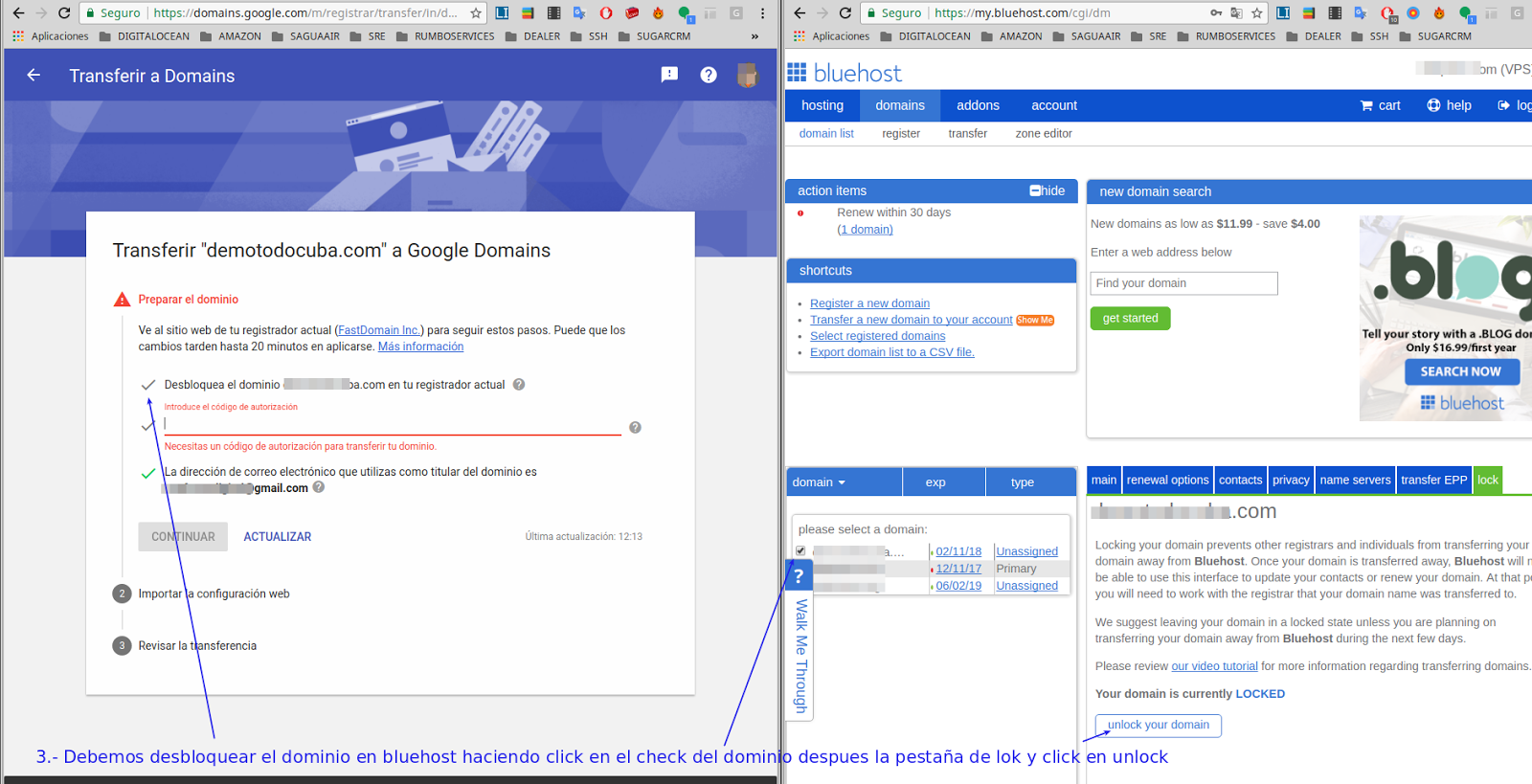Switch to the main domain tab
Viewport: 1532px width, 784px height.
(x=1104, y=481)
